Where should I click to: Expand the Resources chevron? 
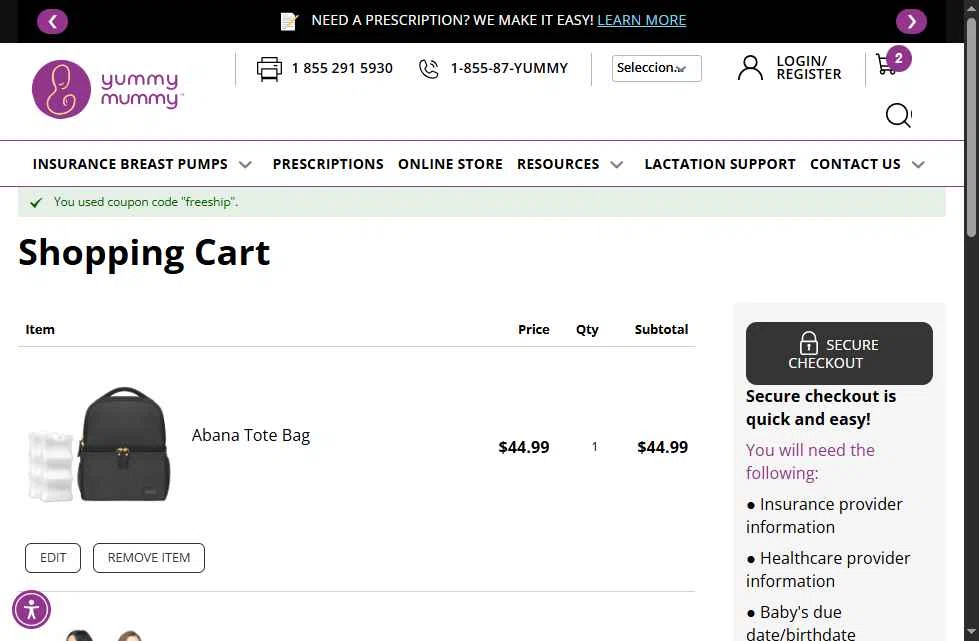616,165
